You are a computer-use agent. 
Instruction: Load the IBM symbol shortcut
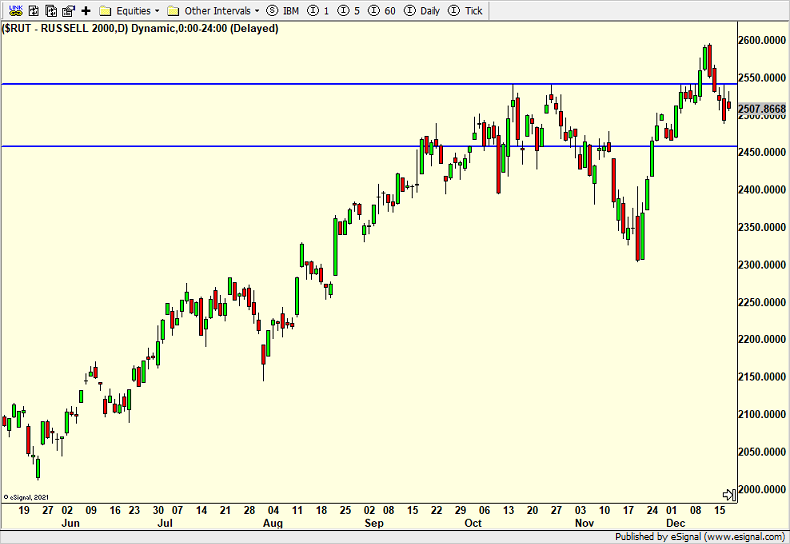[x=283, y=11]
